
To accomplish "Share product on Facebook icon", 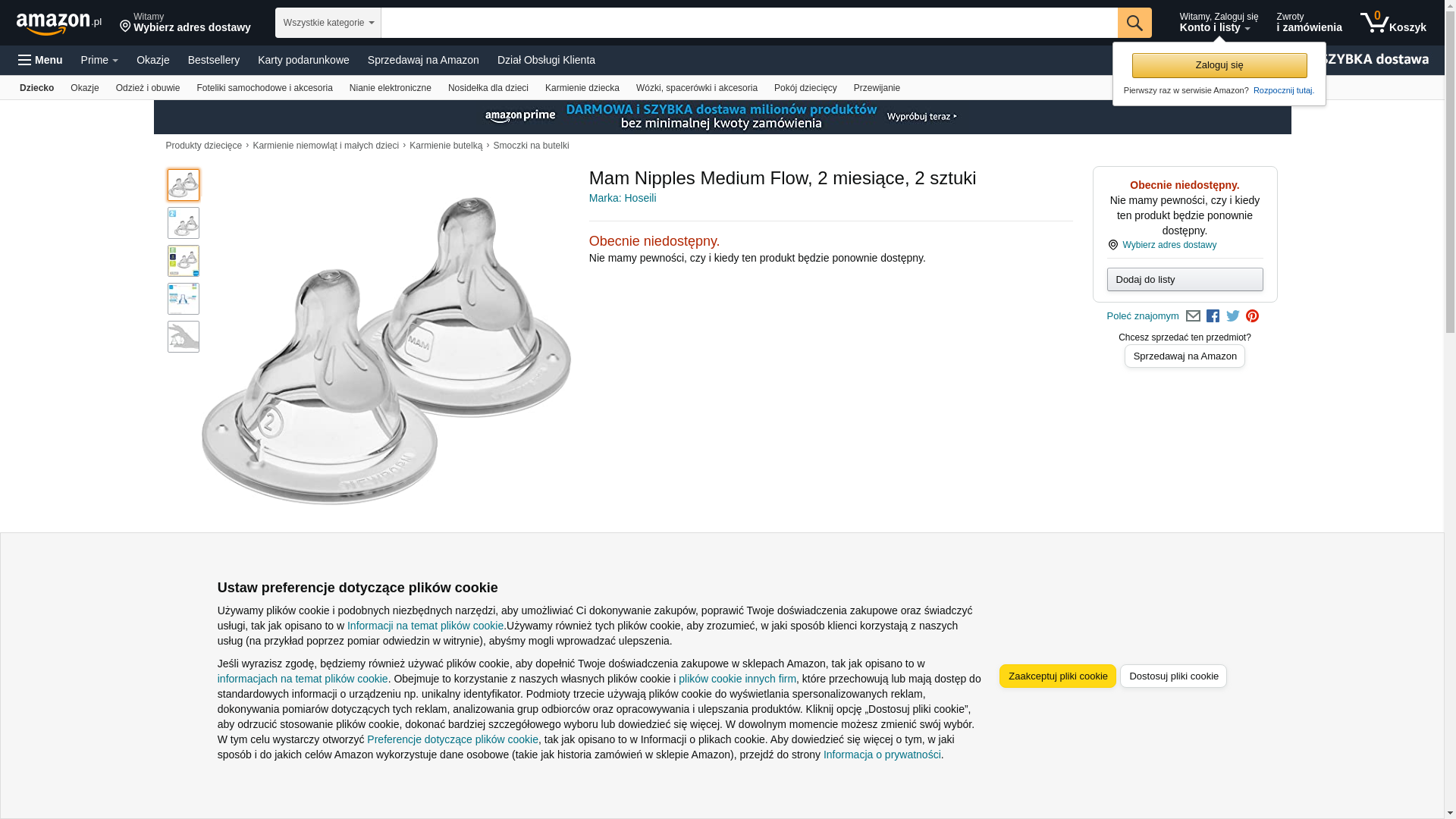I will (x=1213, y=316).
